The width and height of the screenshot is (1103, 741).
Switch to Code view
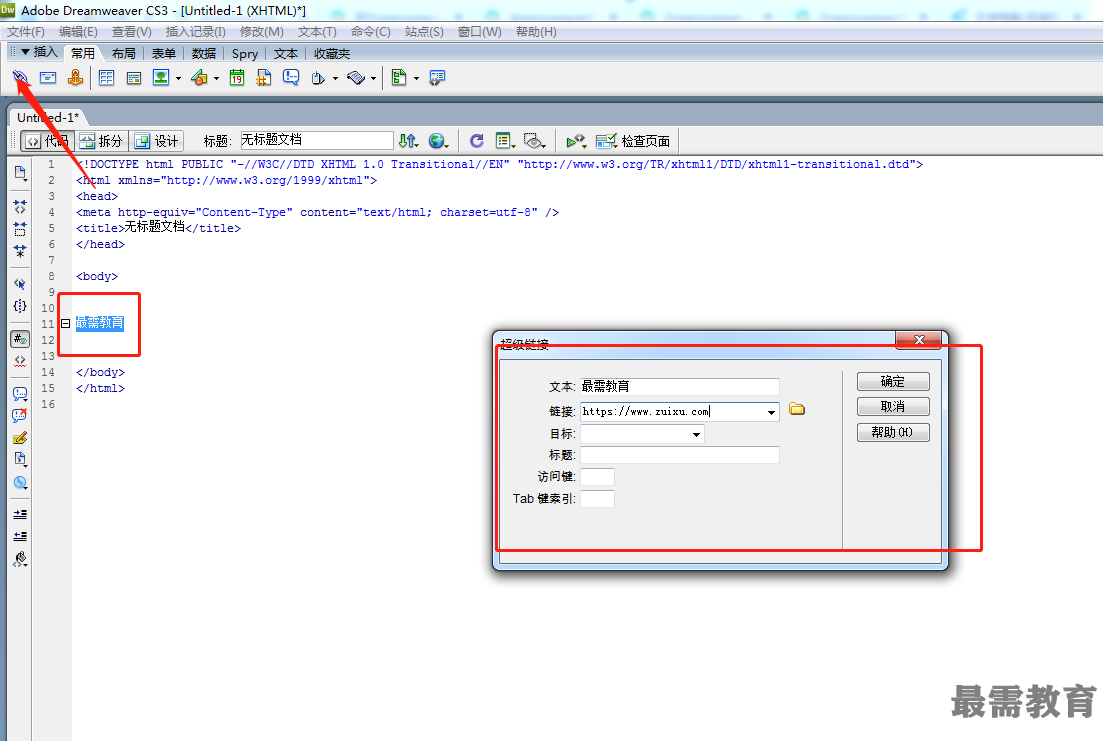pyautogui.click(x=46, y=141)
